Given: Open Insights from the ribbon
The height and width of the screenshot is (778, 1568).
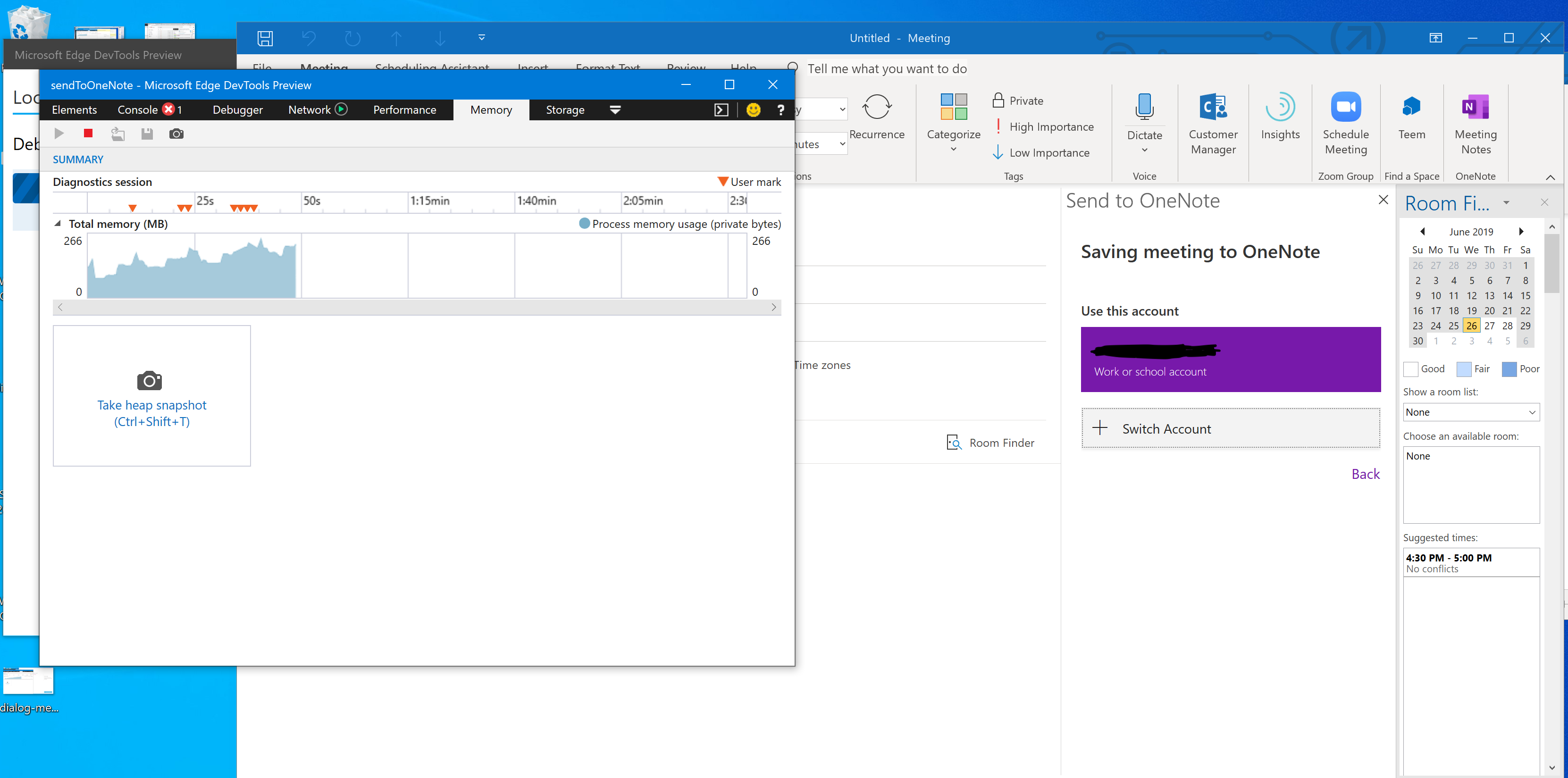Looking at the screenshot, I should (x=1280, y=119).
